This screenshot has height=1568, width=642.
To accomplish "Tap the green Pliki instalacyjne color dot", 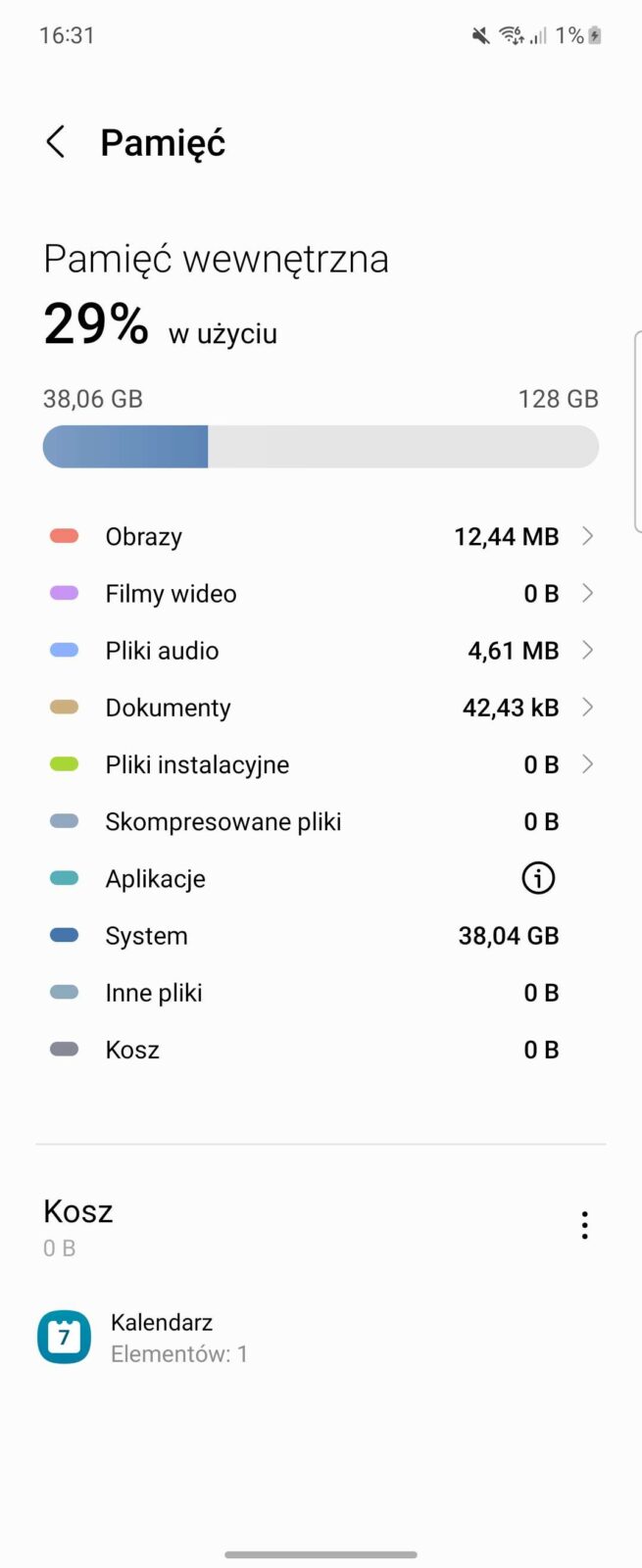I will coord(64,764).
